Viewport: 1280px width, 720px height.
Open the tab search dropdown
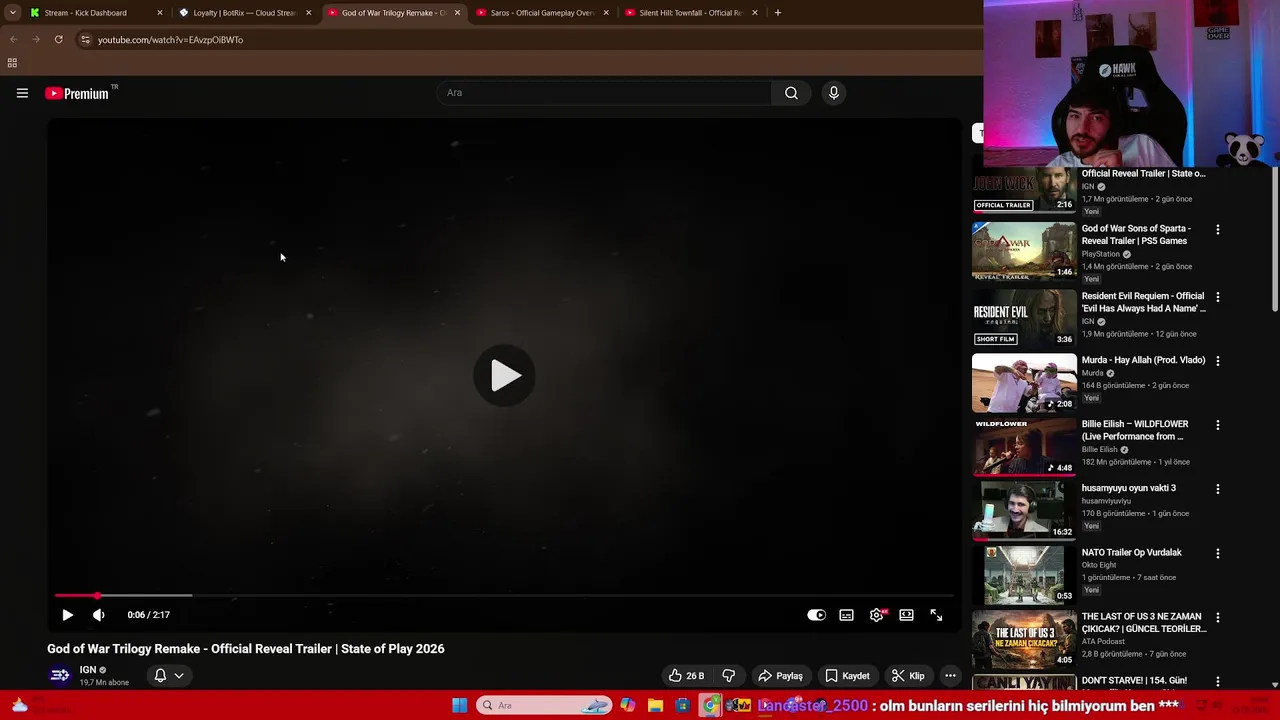(12, 13)
